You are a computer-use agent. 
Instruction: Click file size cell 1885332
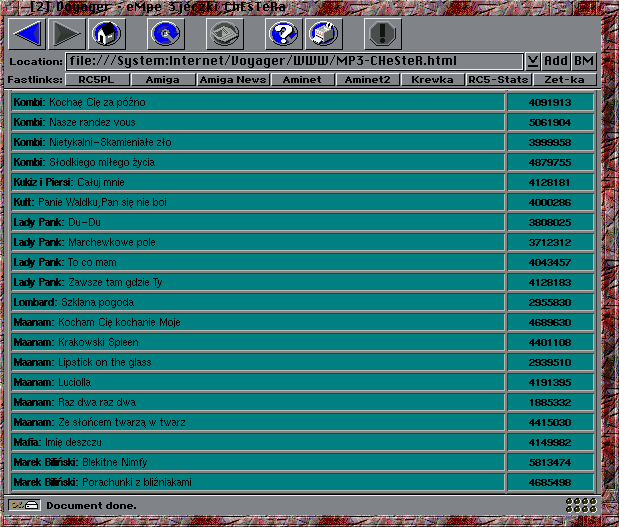pyautogui.click(x=550, y=402)
